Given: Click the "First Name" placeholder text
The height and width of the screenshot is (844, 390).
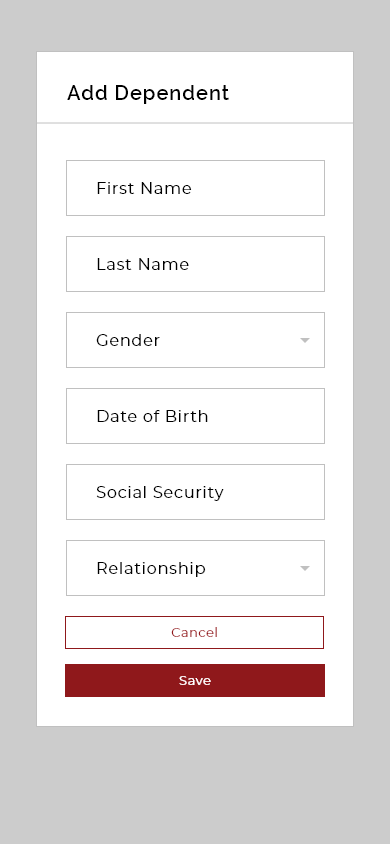Looking at the screenshot, I should coord(144,188).
